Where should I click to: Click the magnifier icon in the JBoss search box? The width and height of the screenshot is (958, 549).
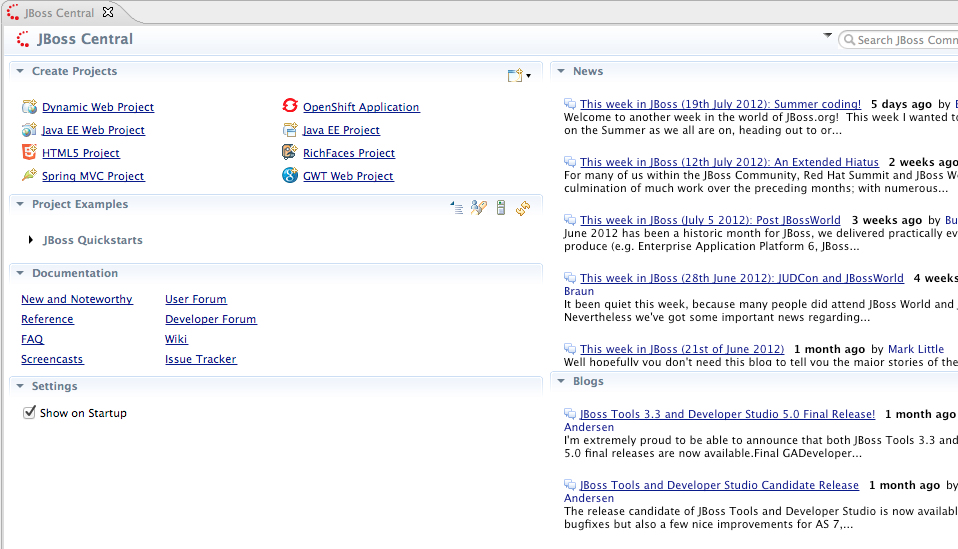click(x=849, y=40)
